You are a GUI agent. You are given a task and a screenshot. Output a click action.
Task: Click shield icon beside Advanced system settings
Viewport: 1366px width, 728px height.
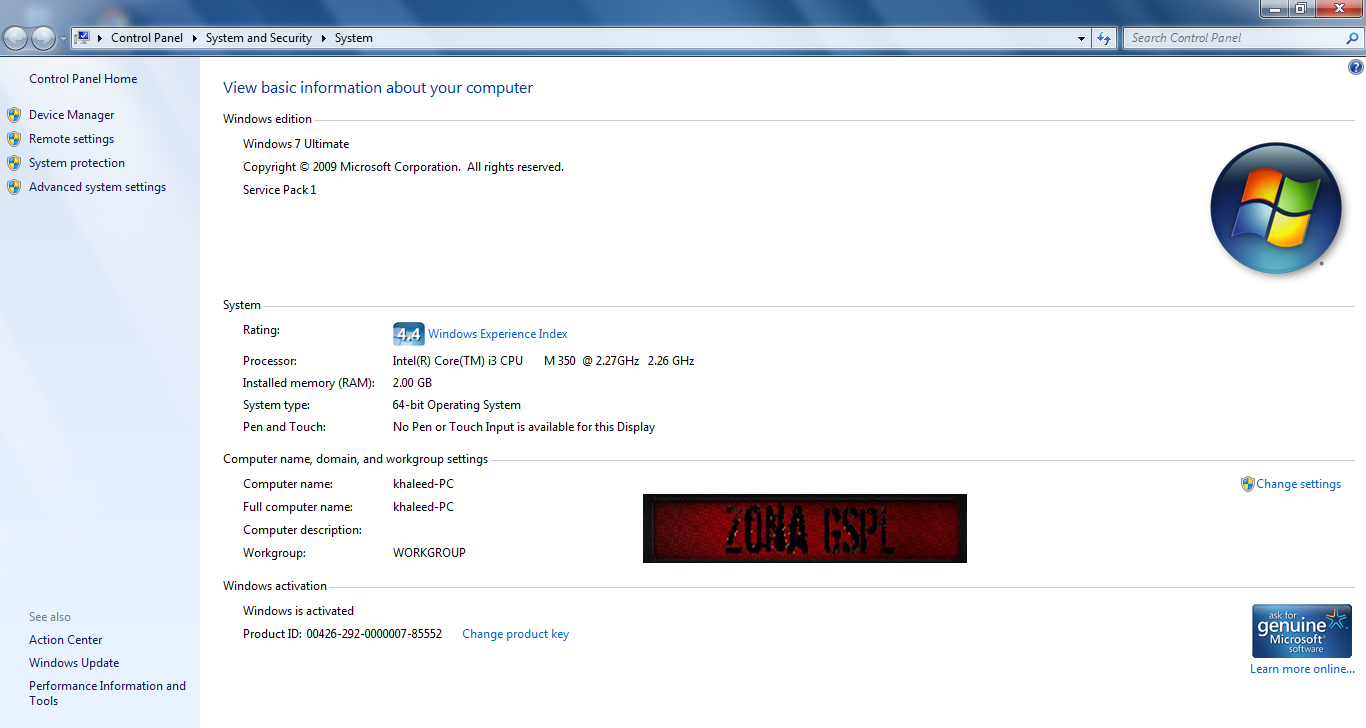[x=14, y=187]
